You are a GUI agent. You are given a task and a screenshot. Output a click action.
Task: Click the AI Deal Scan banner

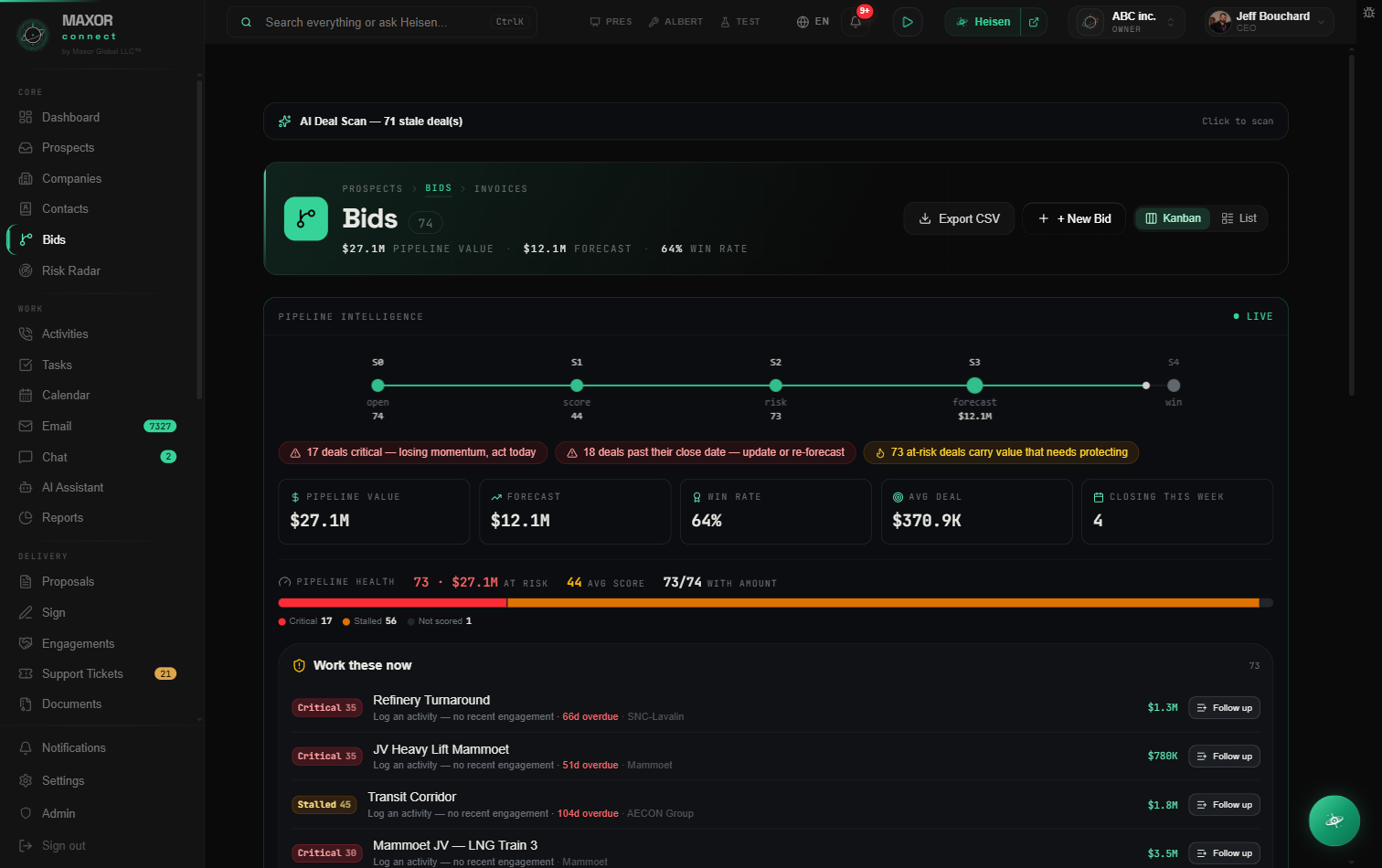coord(775,121)
